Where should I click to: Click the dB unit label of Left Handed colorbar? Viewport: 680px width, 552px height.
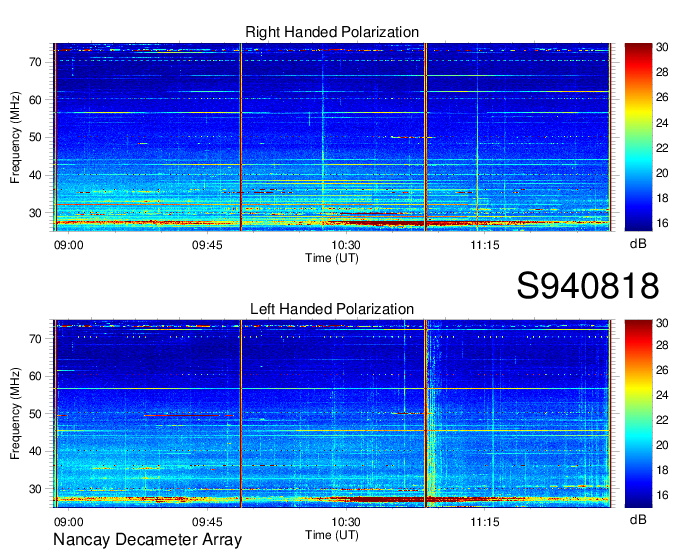[638, 520]
